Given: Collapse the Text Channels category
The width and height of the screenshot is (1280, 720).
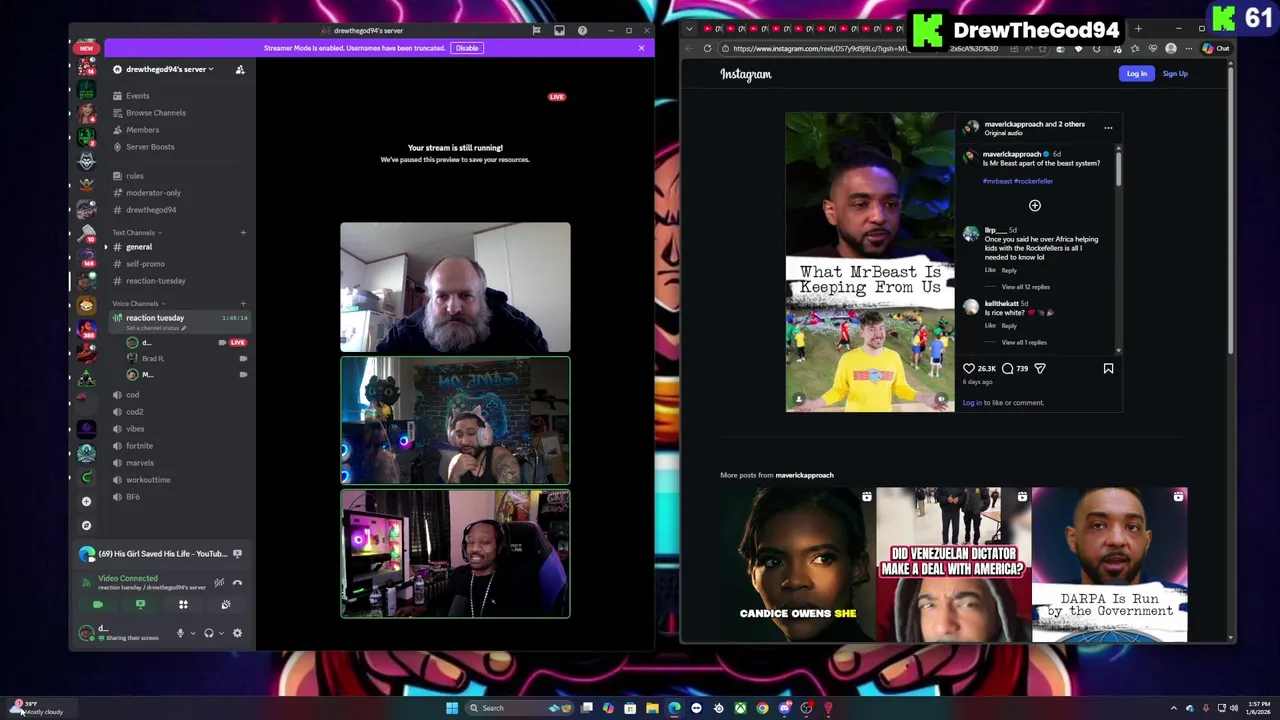Looking at the screenshot, I should [x=136, y=232].
